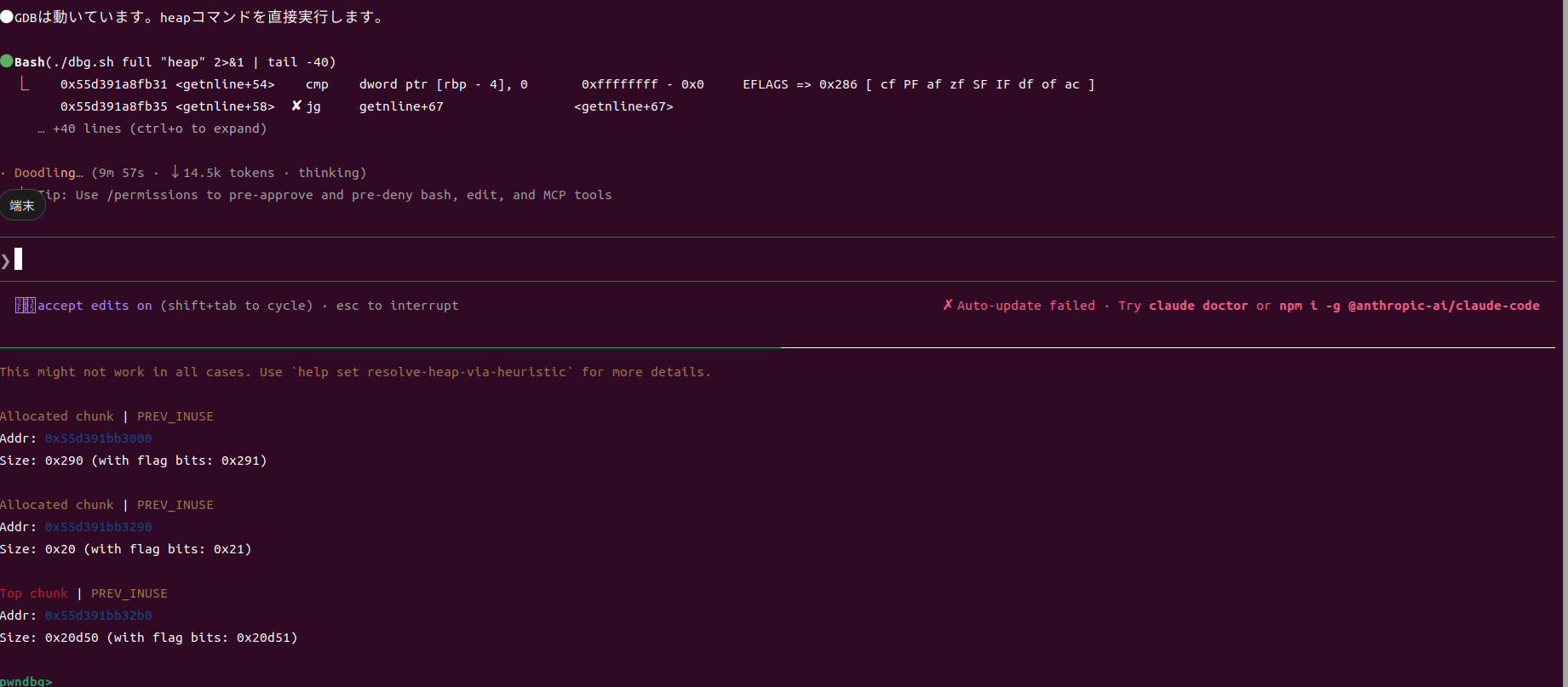Select Top chunk address 0x55d391bb32b0
This screenshot has height=687, width=1568.
coord(98,615)
